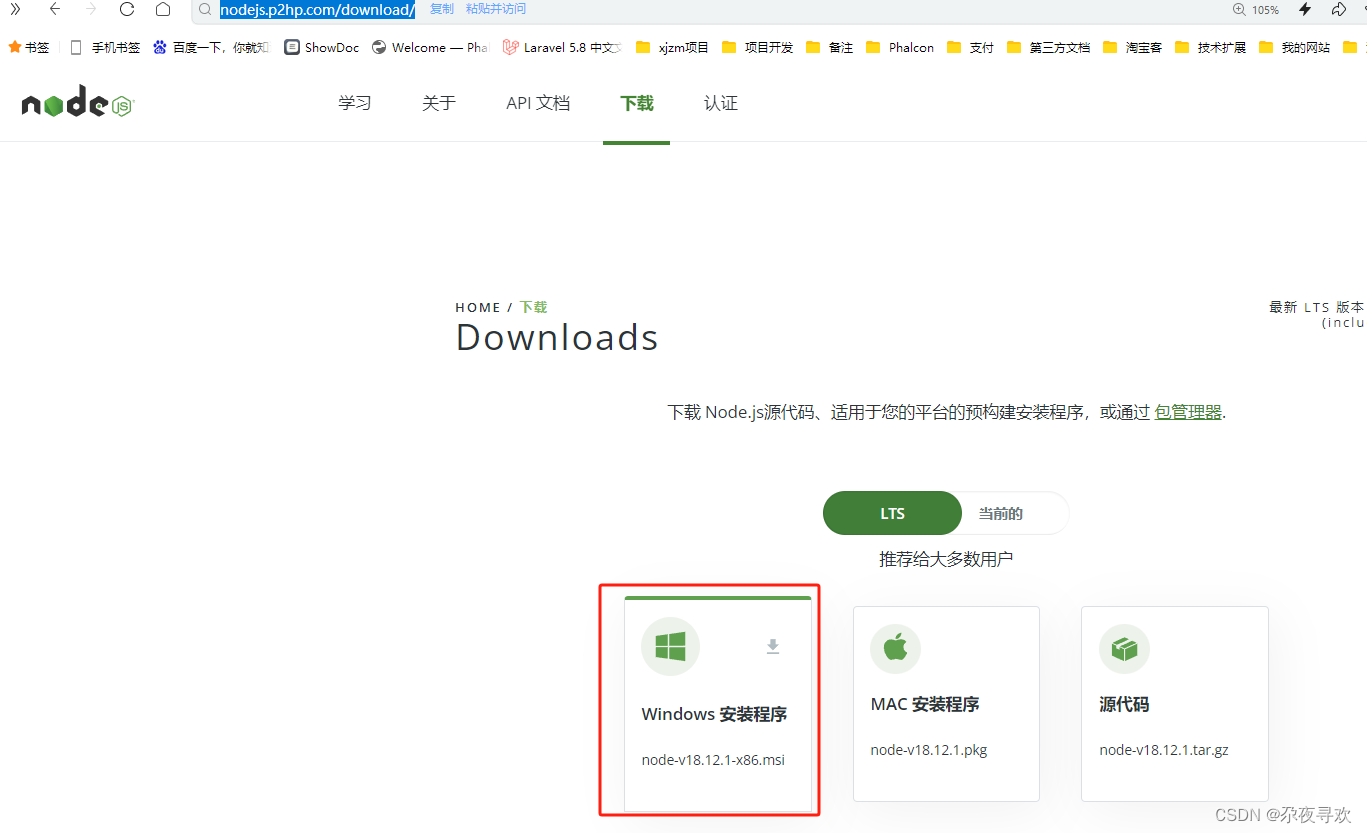Click the 源代码 card title

pyautogui.click(x=1124, y=704)
